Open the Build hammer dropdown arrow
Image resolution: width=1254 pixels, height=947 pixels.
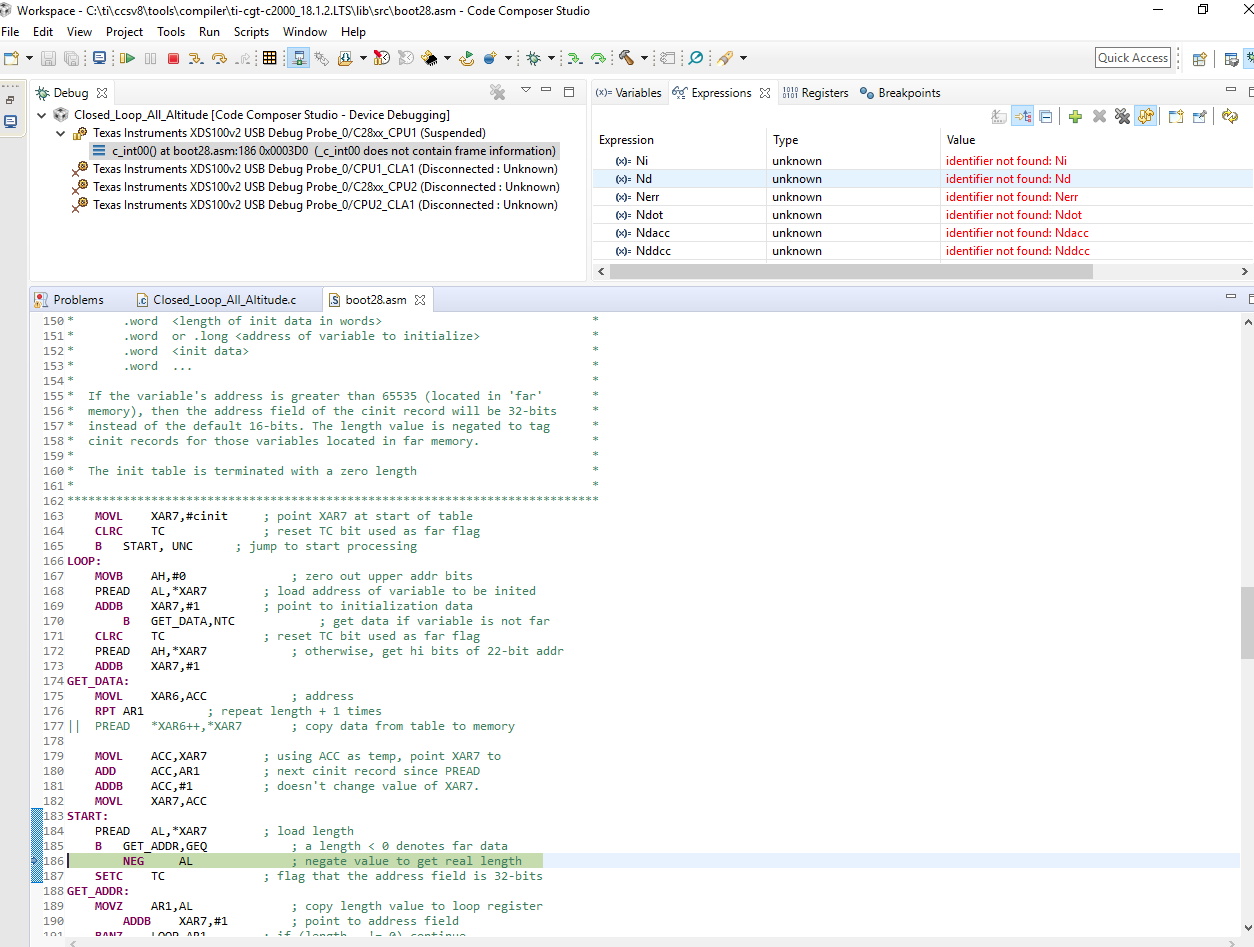tap(644, 59)
